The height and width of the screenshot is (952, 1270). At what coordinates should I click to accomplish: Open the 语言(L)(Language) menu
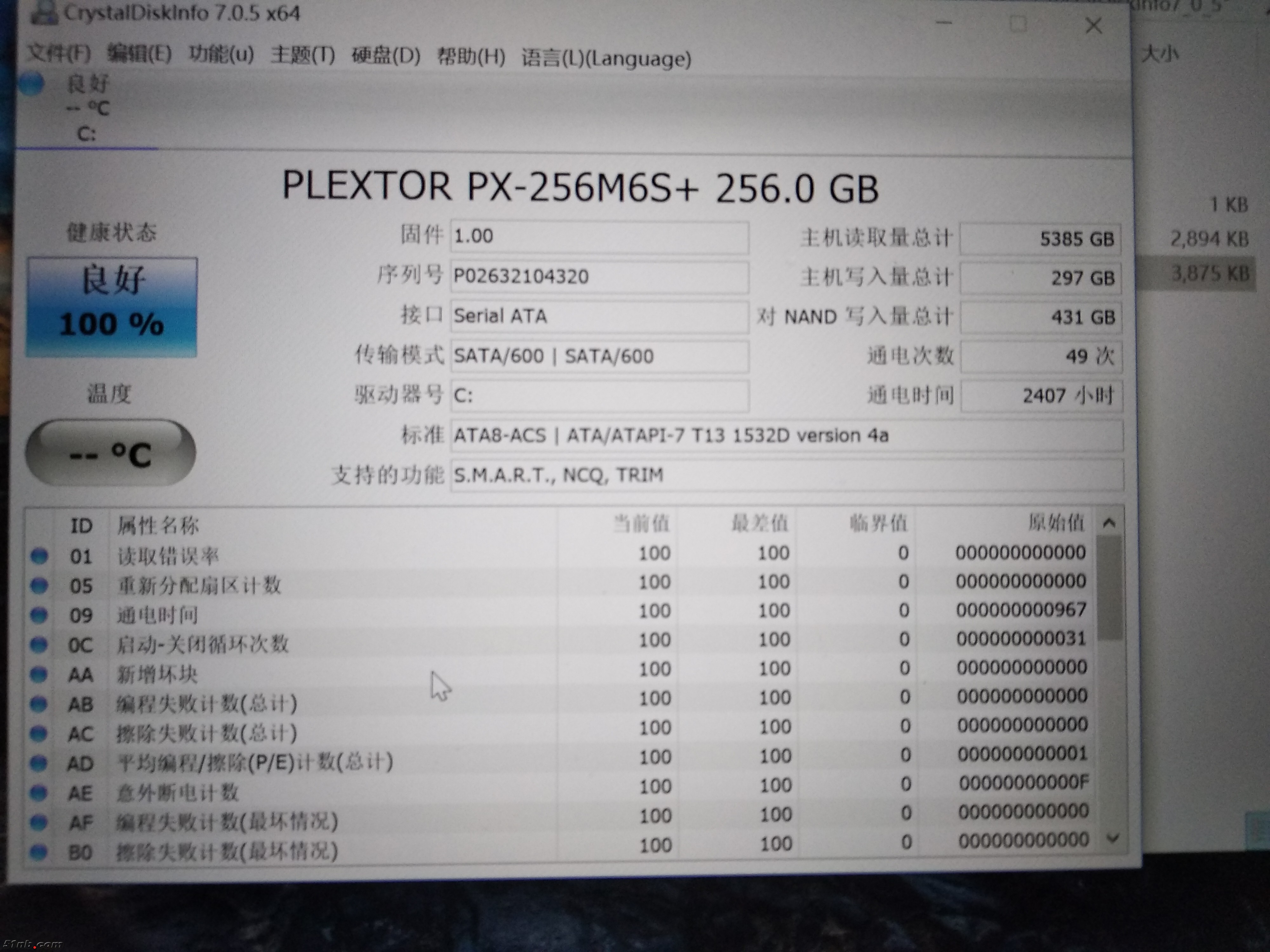(606, 58)
